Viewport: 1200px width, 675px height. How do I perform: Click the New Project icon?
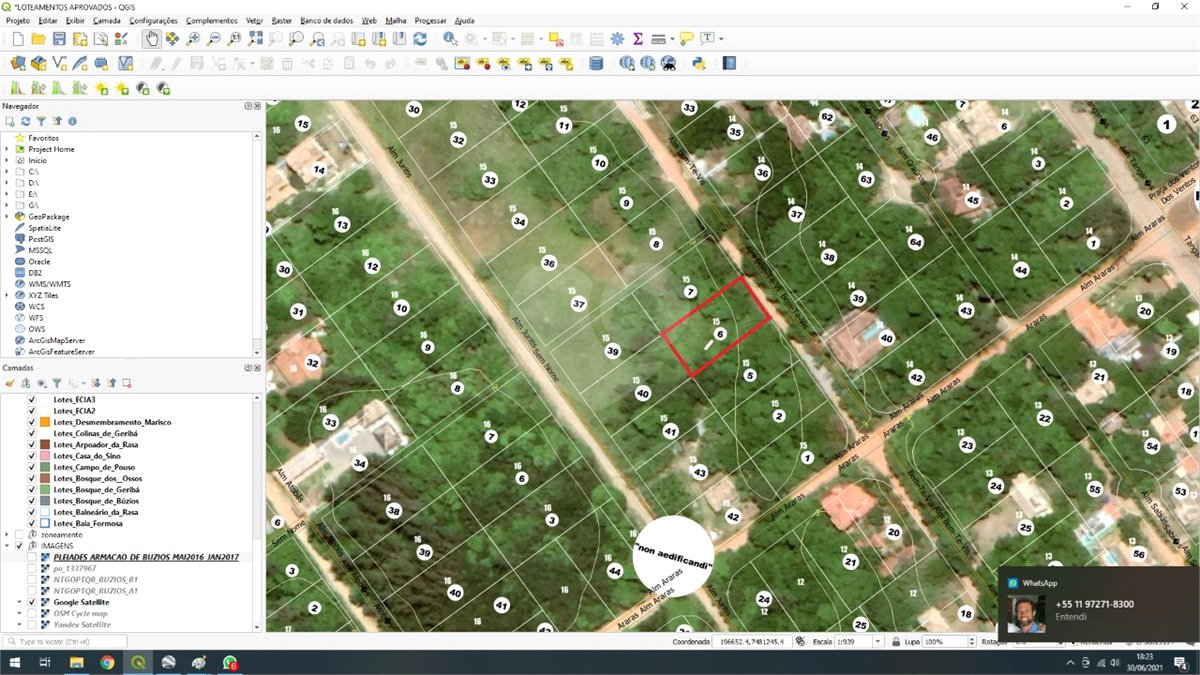pos(17,39)
